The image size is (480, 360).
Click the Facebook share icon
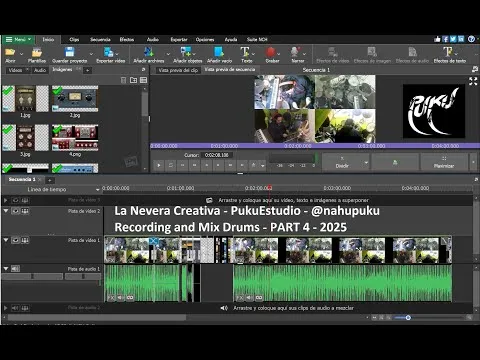pyautogui.click(x=445, y=39)
